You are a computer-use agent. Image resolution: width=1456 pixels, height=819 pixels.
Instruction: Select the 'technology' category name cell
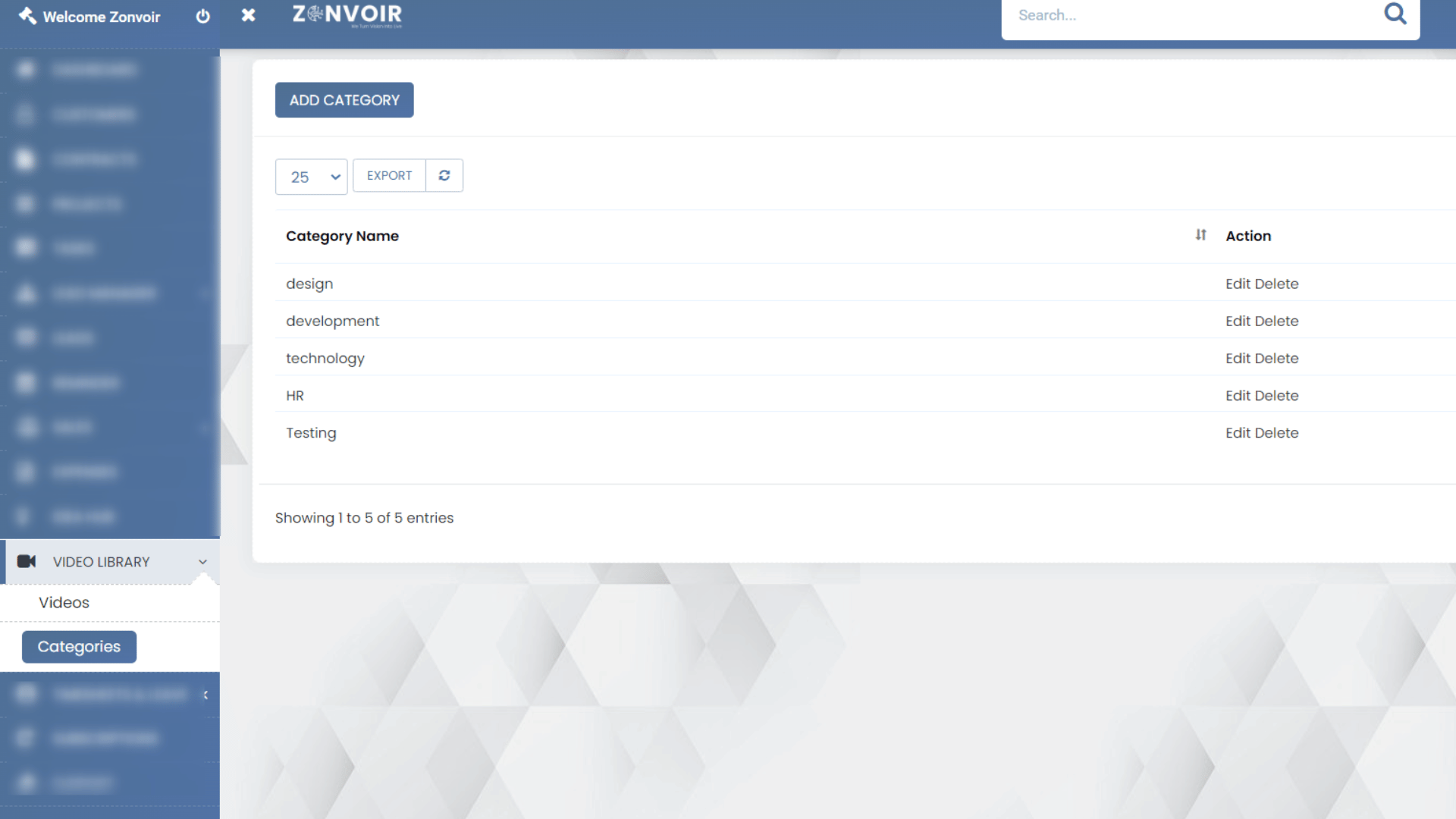[x=325, y=358]
